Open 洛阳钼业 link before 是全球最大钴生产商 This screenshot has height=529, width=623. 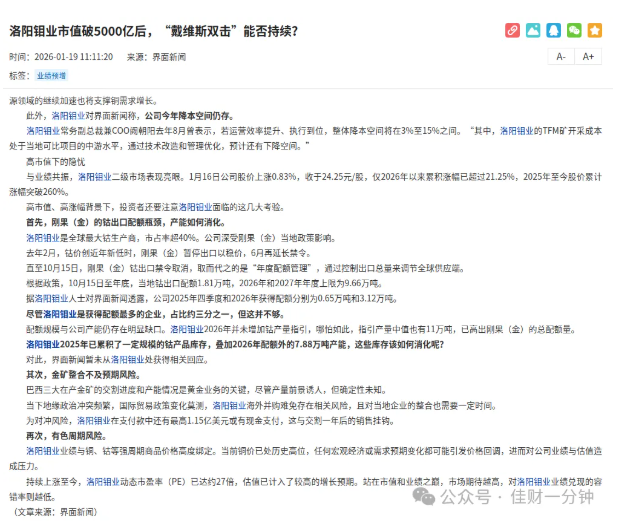[43, 238]
